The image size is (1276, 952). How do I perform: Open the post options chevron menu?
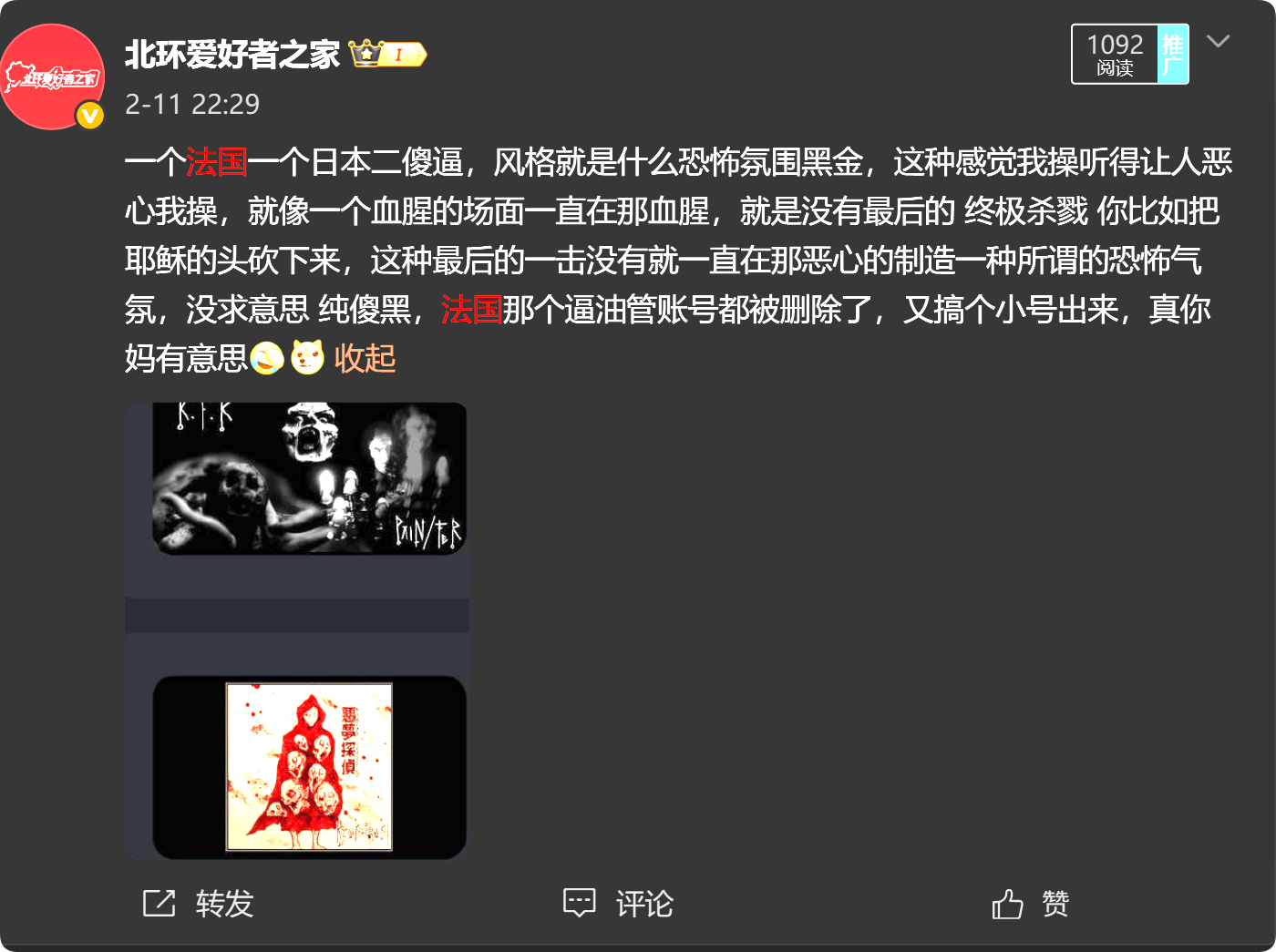click(1218, 42)
